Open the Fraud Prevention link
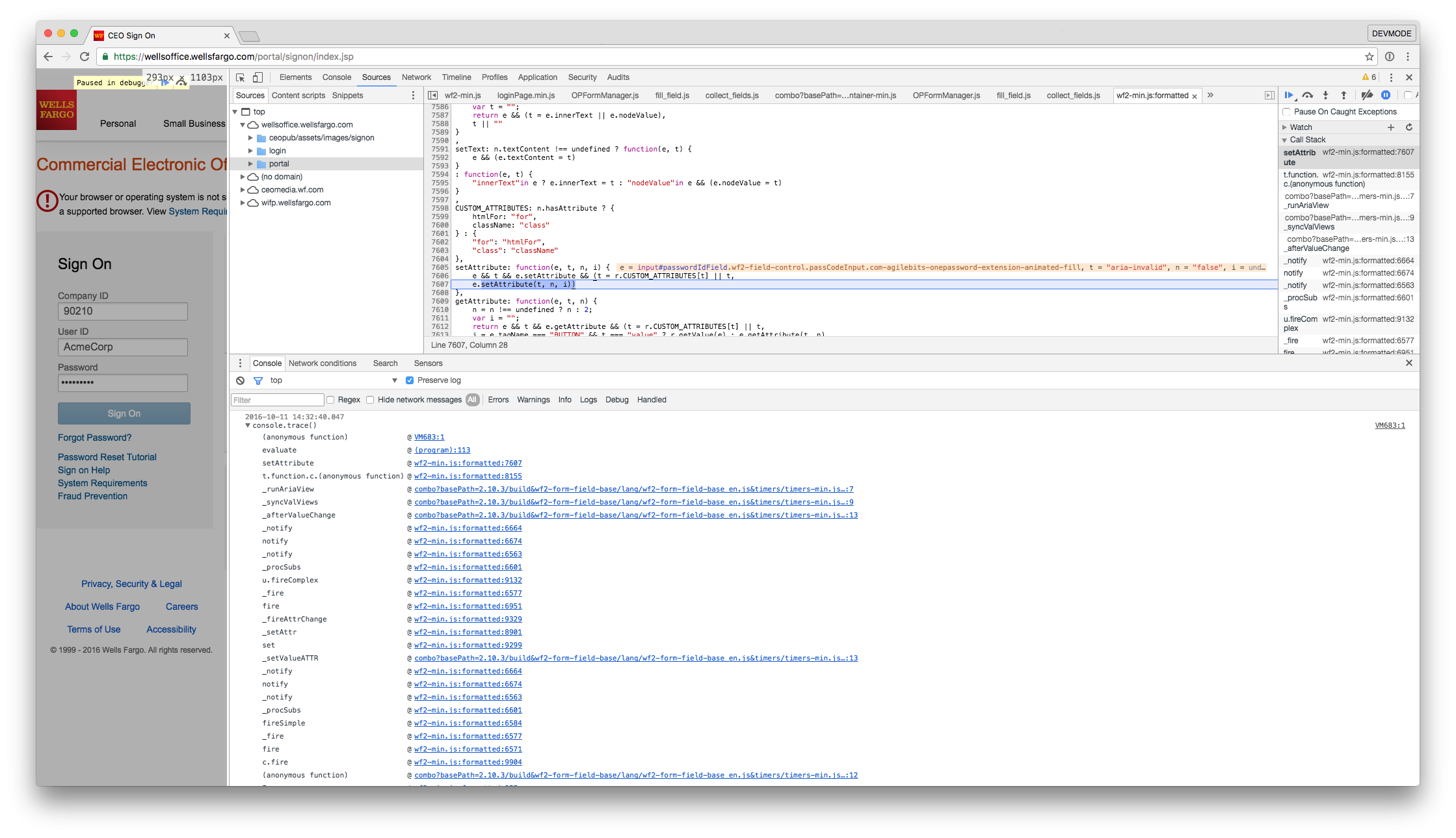Screen dimensions: 1456x838 (92, 497)
